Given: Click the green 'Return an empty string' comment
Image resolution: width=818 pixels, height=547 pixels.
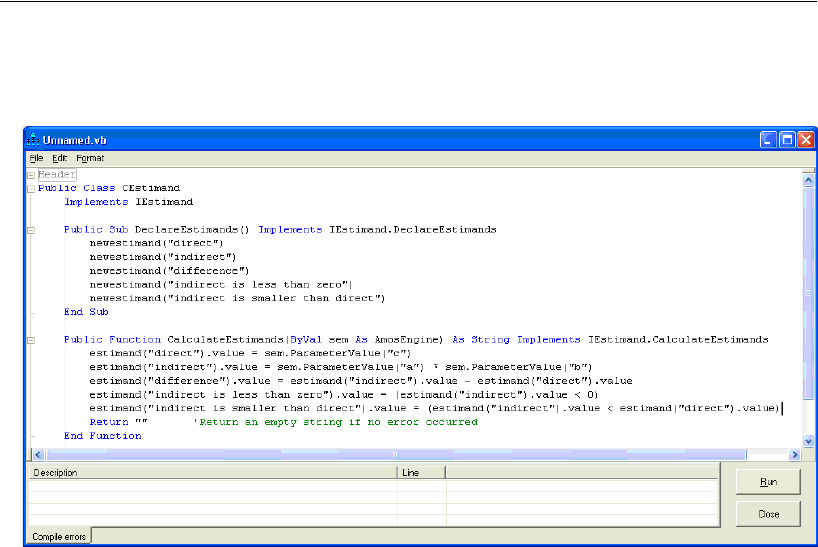Looking at the screenshot, I should coord(335,422).
